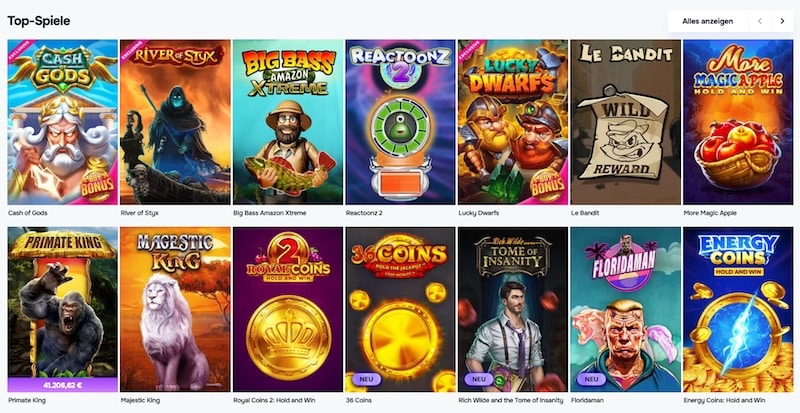Screen dimensions: 800x413
Task: Open the Cash of Gods game thumbnail
Action: point(63,122)
